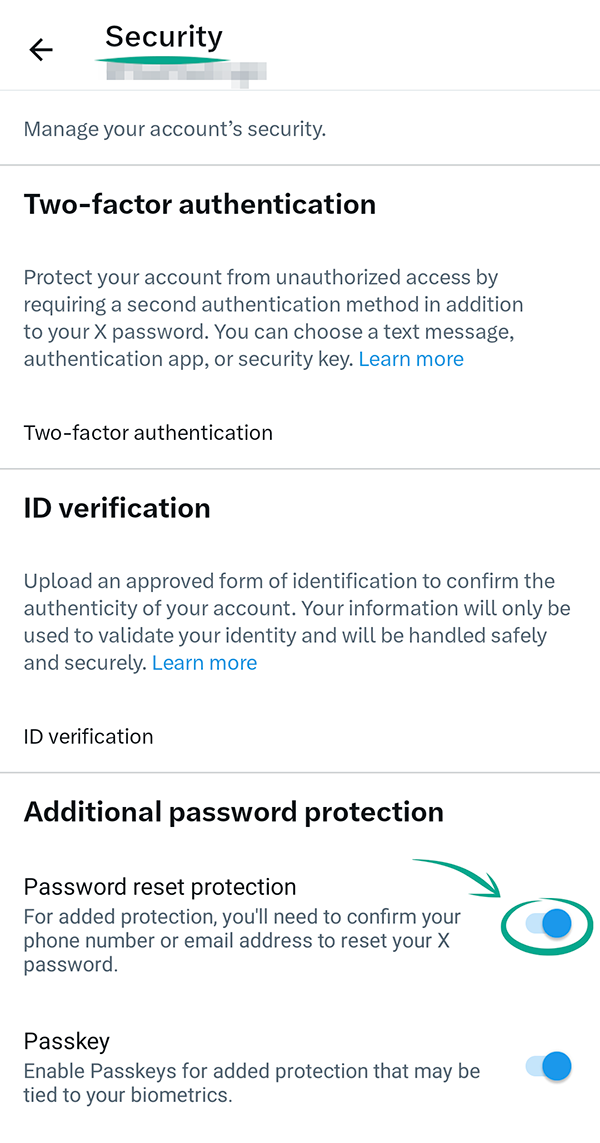Go back using the left arrow
600x1143 pixels.
41,50
